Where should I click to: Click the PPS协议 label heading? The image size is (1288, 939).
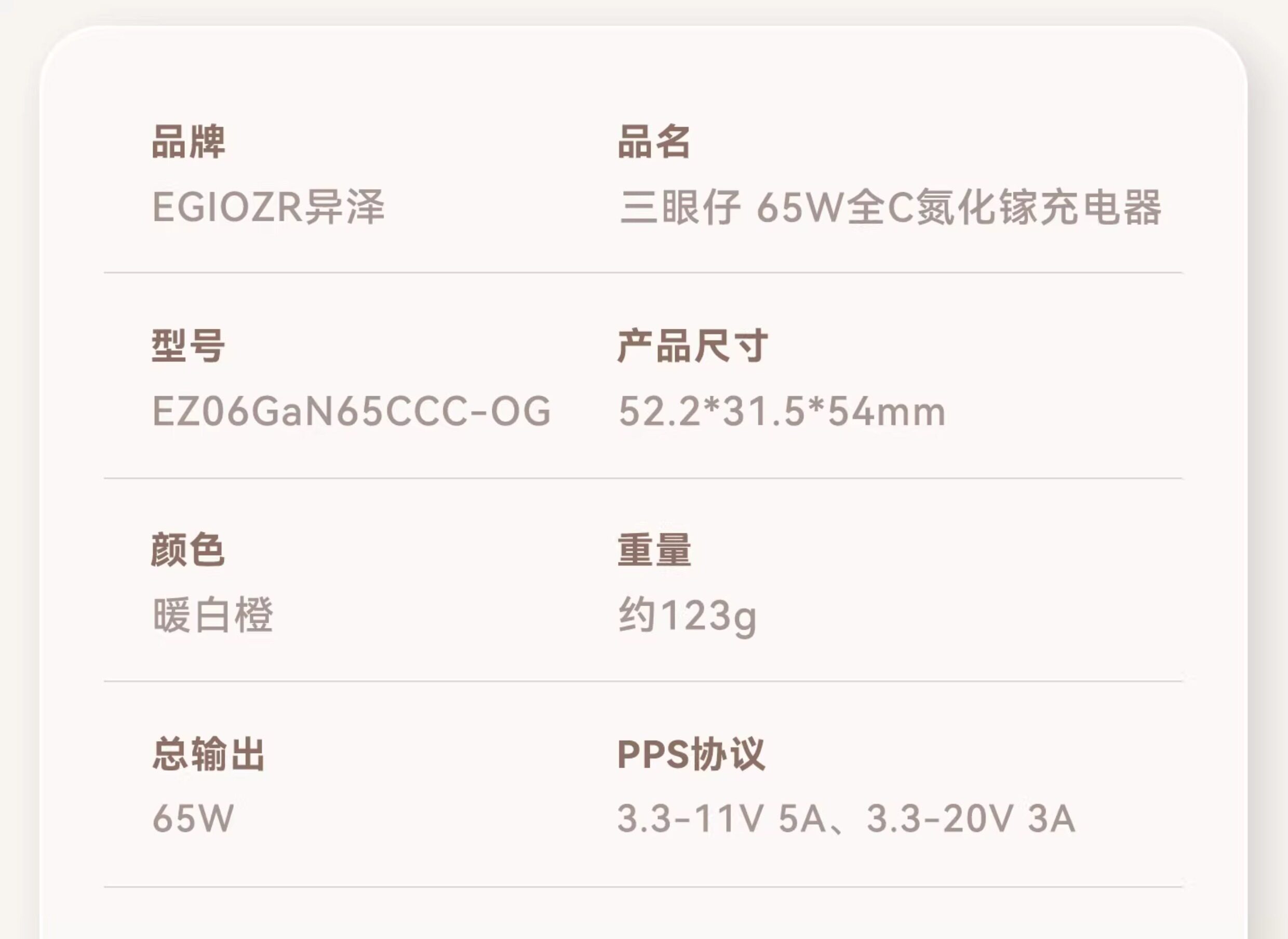(691, 754)
